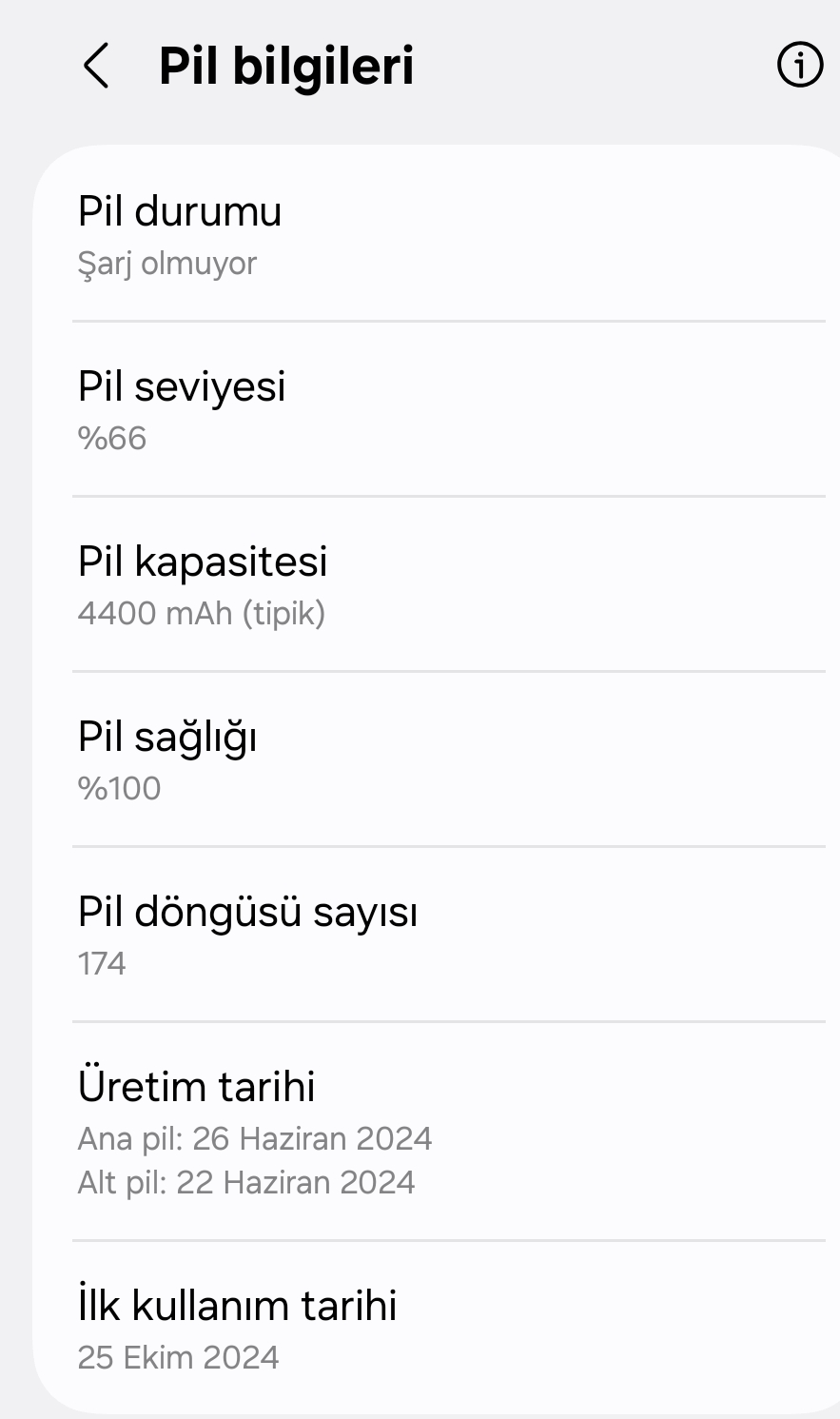The width and height of the screenshot is (840, 1419).
Task: Select the Pil sağlığı label
Action: [x=167, y=738]
